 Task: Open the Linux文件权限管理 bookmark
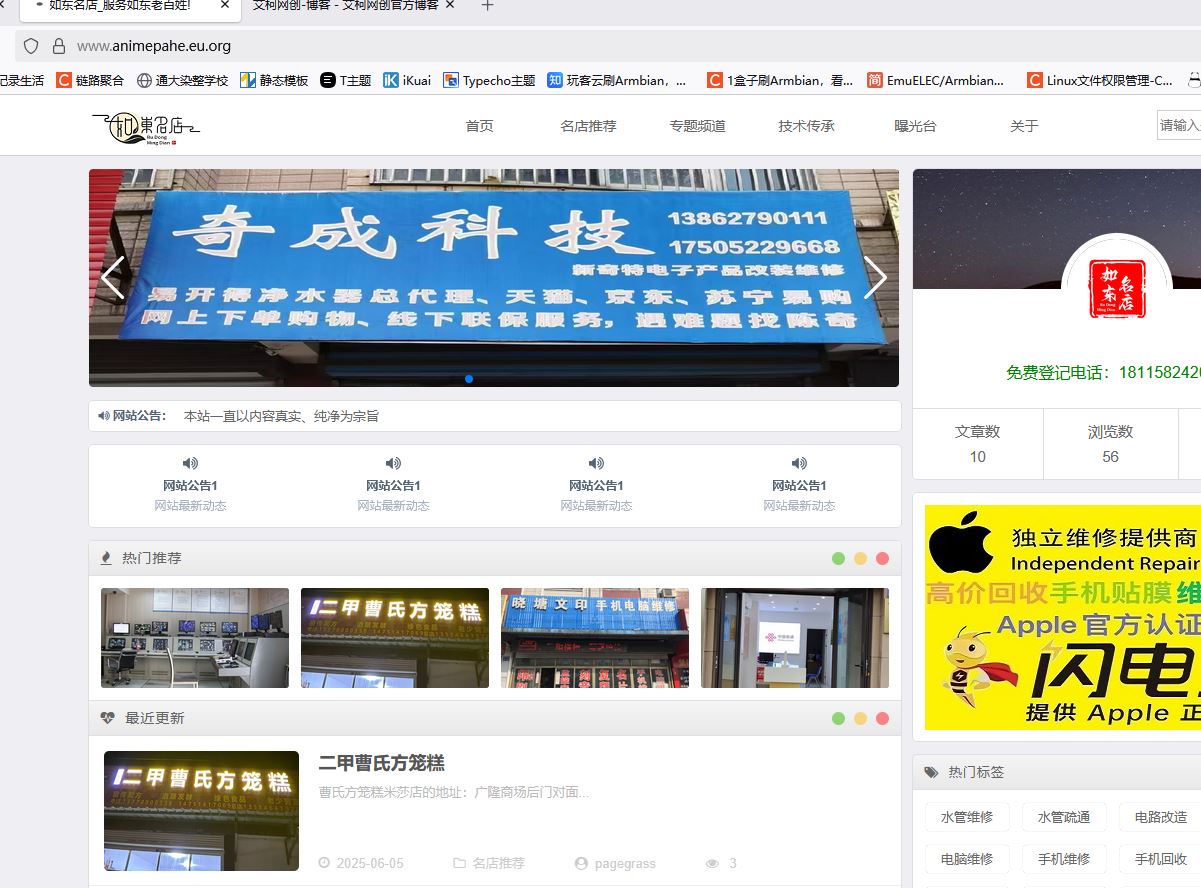tap(1100, 80)
